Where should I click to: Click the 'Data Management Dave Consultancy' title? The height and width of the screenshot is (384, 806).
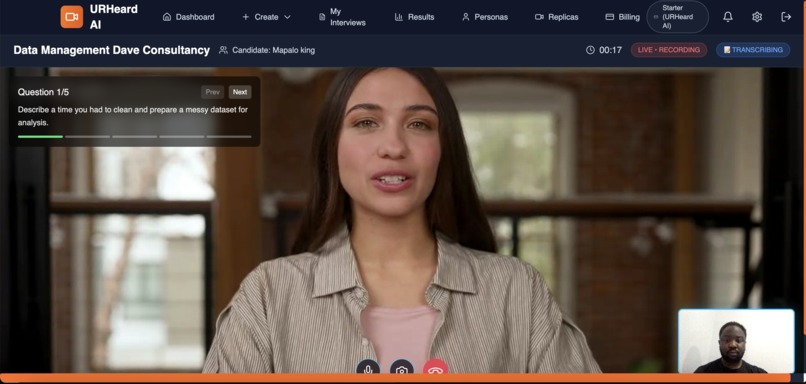(112, 50)
